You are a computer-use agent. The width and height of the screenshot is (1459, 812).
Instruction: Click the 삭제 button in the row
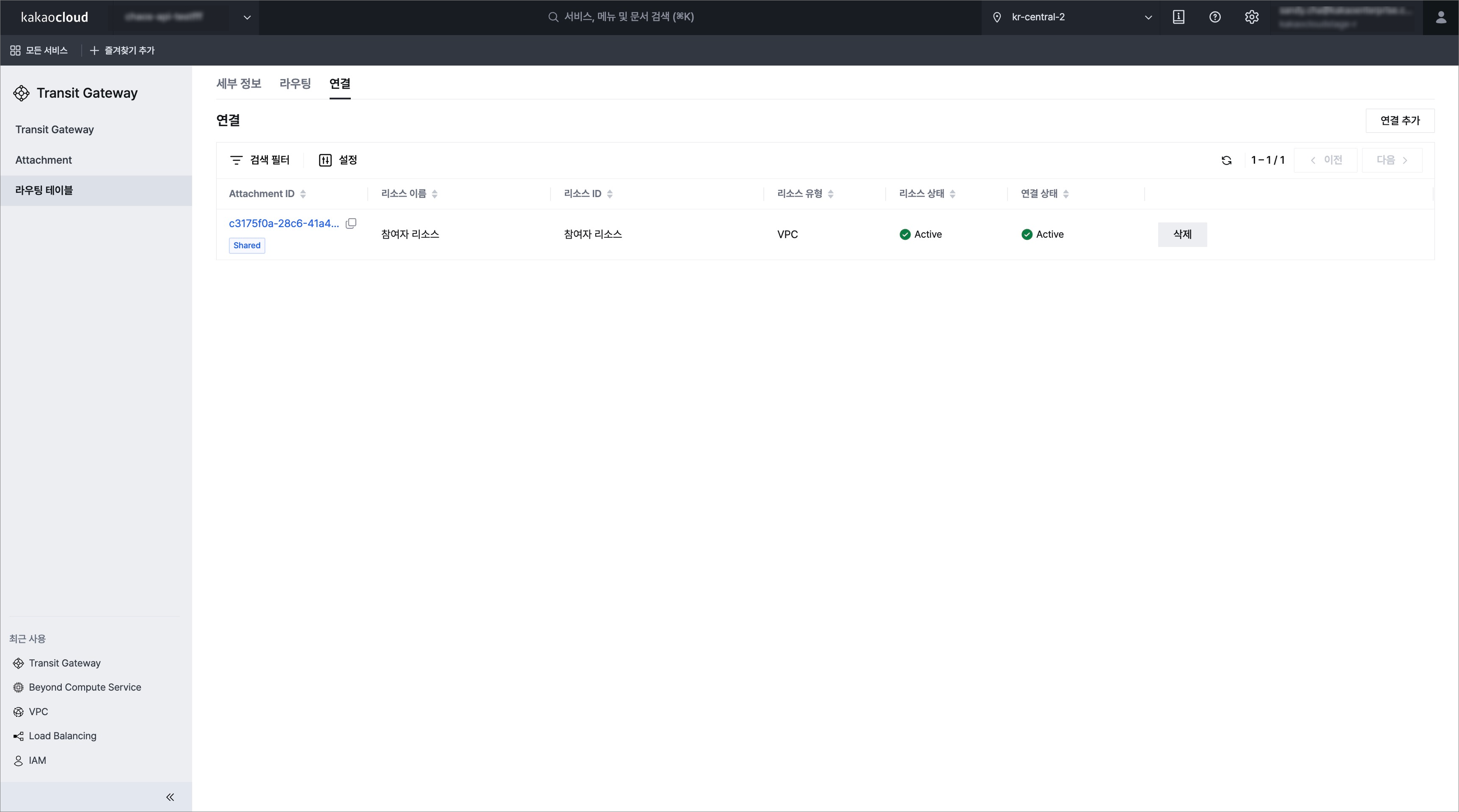tap(1182, 234)
